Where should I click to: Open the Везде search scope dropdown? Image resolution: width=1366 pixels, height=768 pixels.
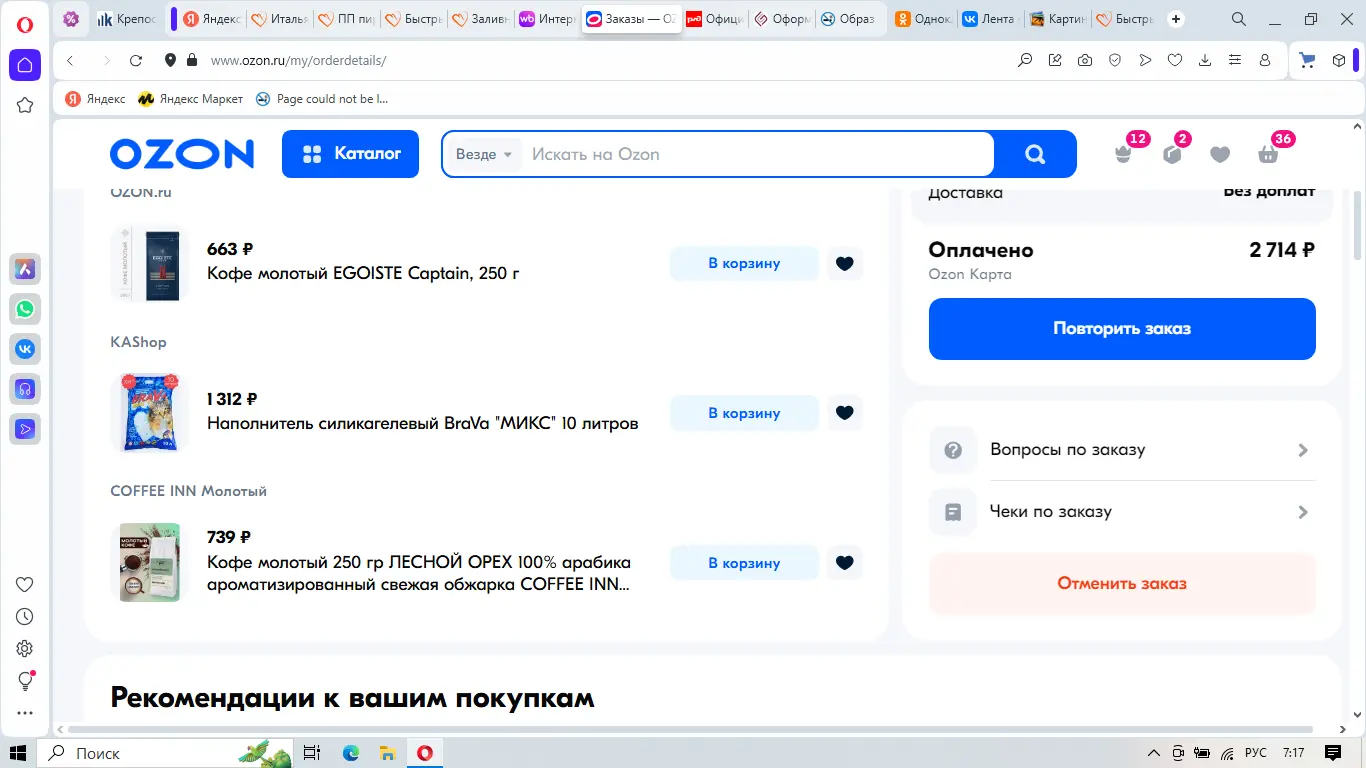483,154
